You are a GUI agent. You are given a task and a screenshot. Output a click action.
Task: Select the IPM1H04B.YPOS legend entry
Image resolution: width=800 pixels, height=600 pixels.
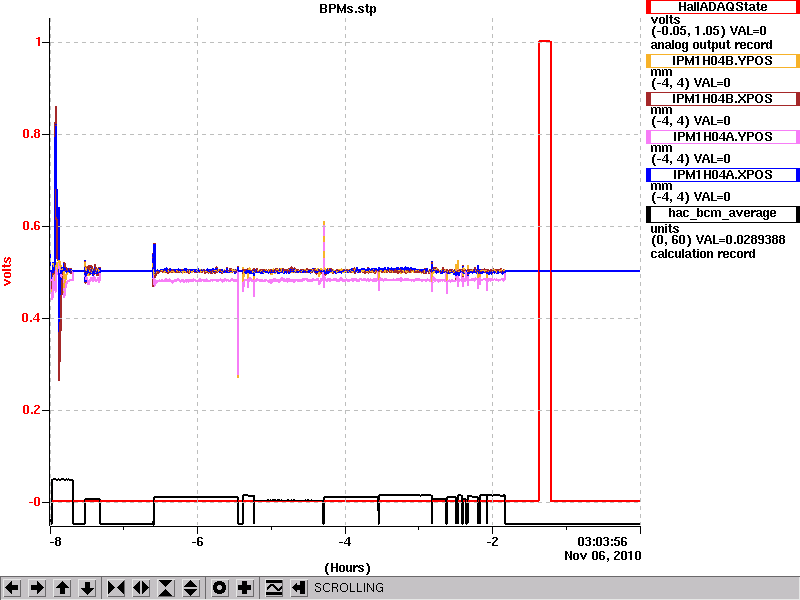(x=722, y=61)
